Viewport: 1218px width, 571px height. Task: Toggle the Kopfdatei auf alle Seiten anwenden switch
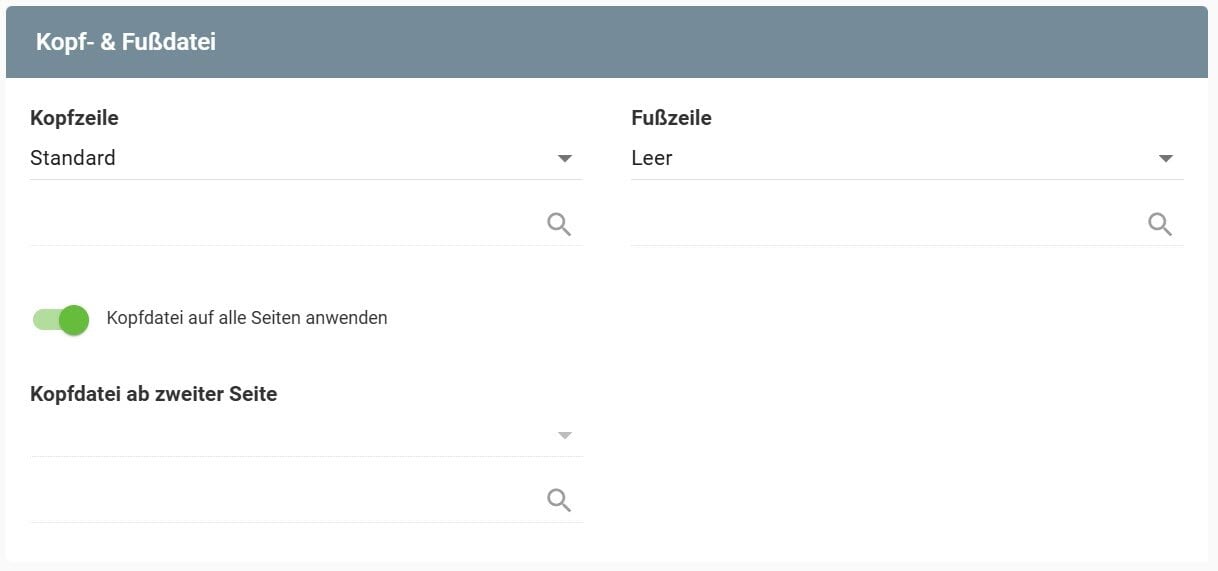click(61, 319)
